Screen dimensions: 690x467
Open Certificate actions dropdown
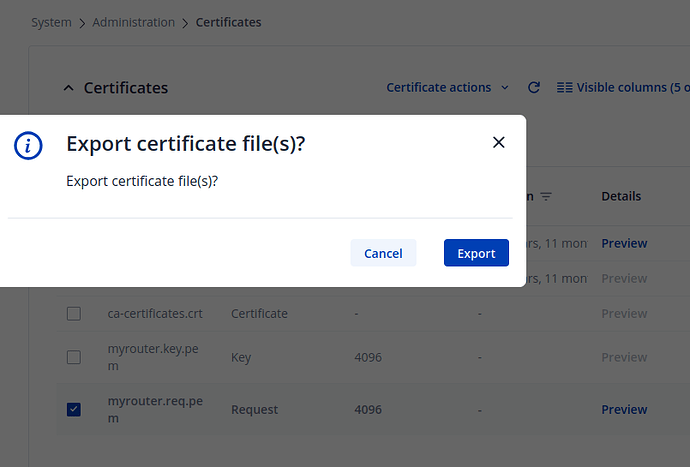(447, 88)
